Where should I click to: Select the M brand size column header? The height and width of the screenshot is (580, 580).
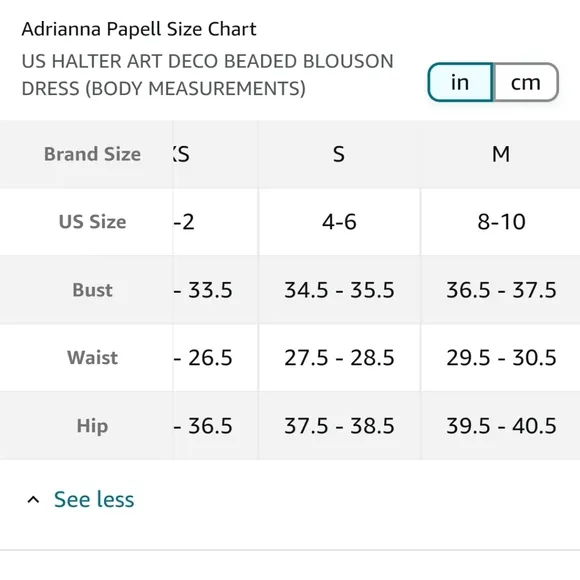tap(501, 154)
